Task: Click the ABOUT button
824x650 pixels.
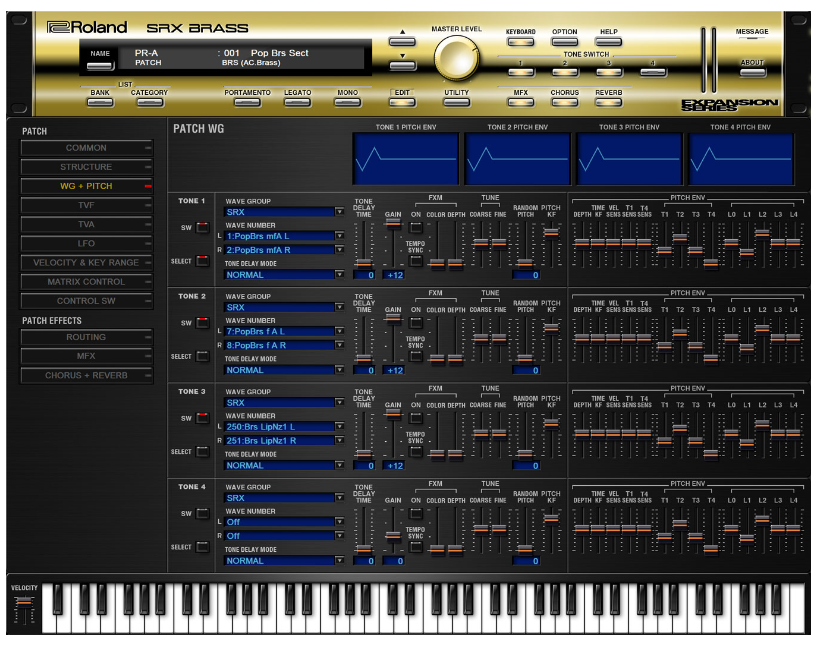Action: pyautogui.click(x=753, y=72)
